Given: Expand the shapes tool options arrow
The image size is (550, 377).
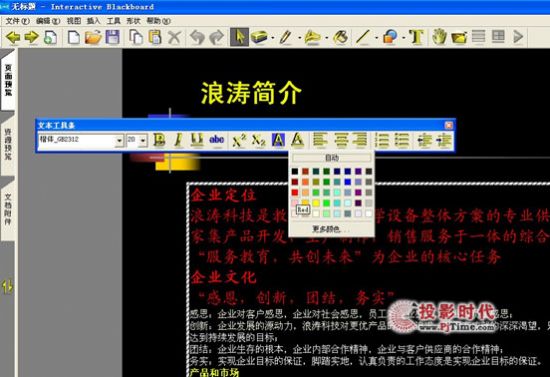Looking at the screenshot, I should (403, 38).
